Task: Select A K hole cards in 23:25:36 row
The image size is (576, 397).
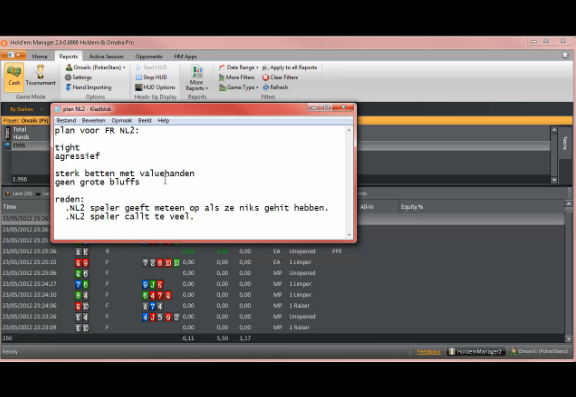Action: point(82,252)
